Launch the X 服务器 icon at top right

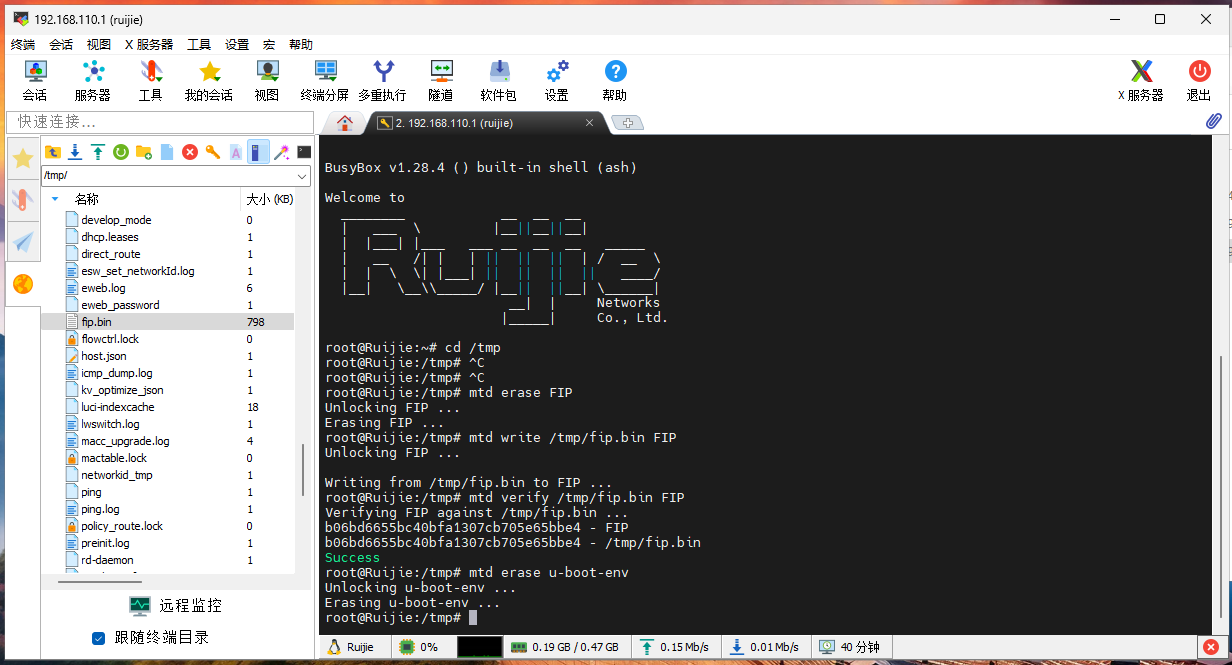[1140, 81]
